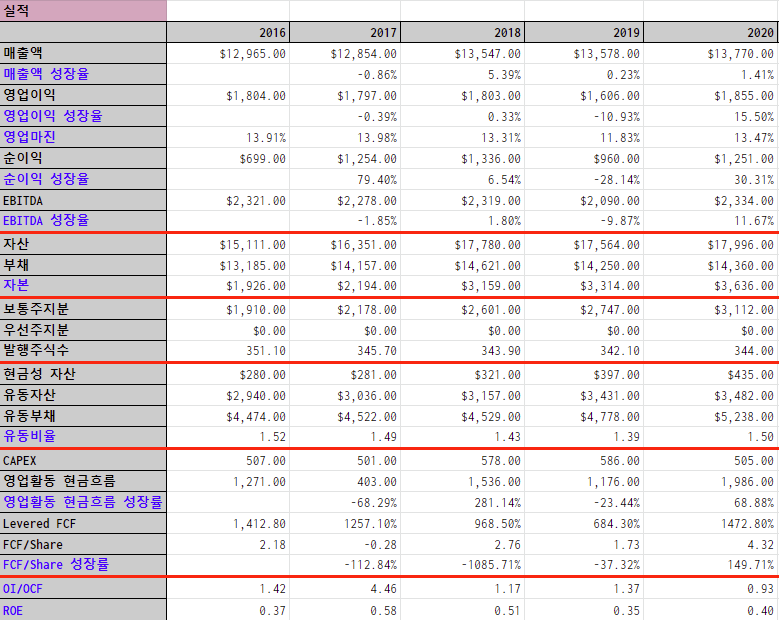779x620 pixels.
Task: Click the 11.67% EBITDA growth cell
Action: 711,221
